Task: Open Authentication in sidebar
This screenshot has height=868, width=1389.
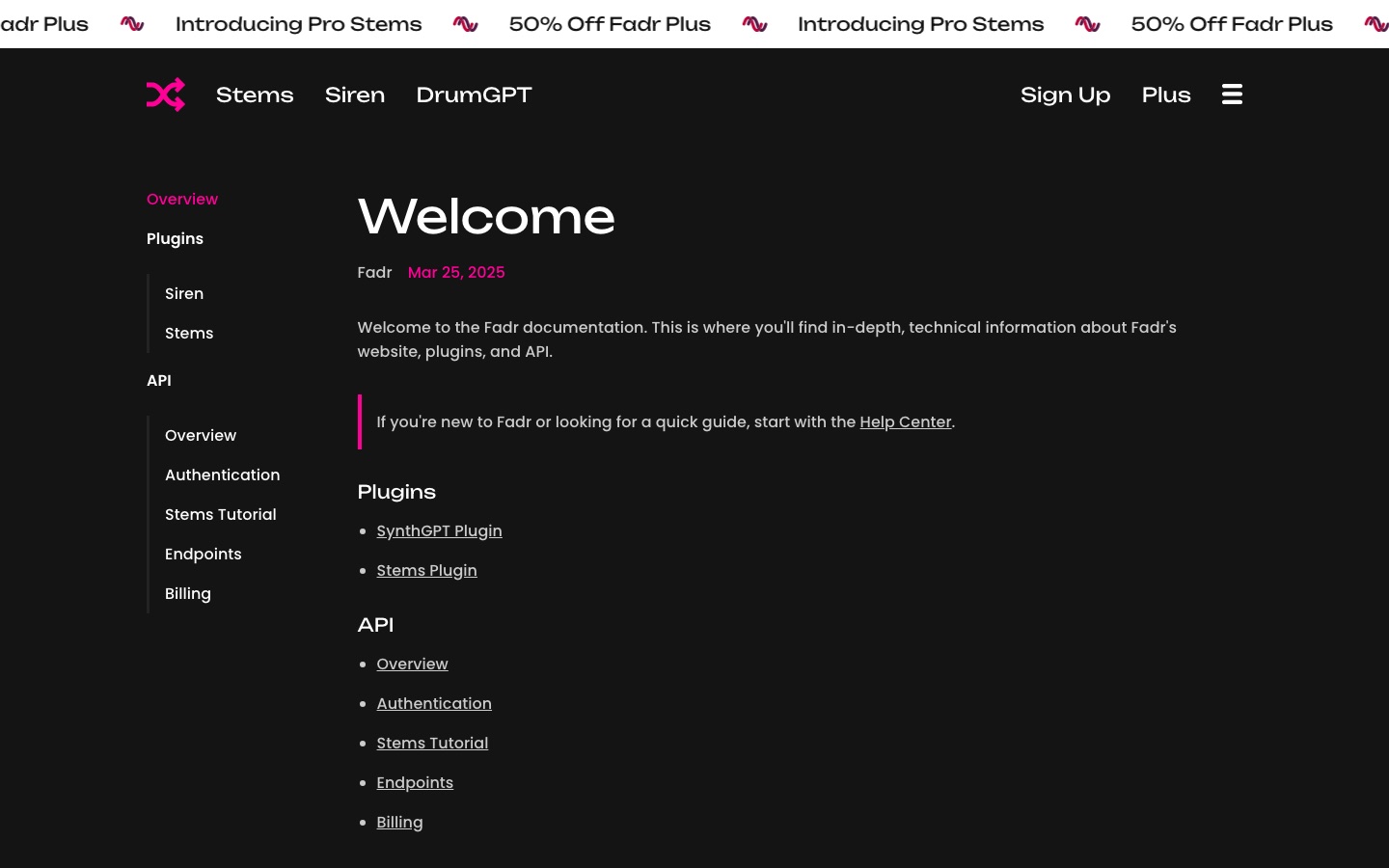Action: tap(223, 475)
